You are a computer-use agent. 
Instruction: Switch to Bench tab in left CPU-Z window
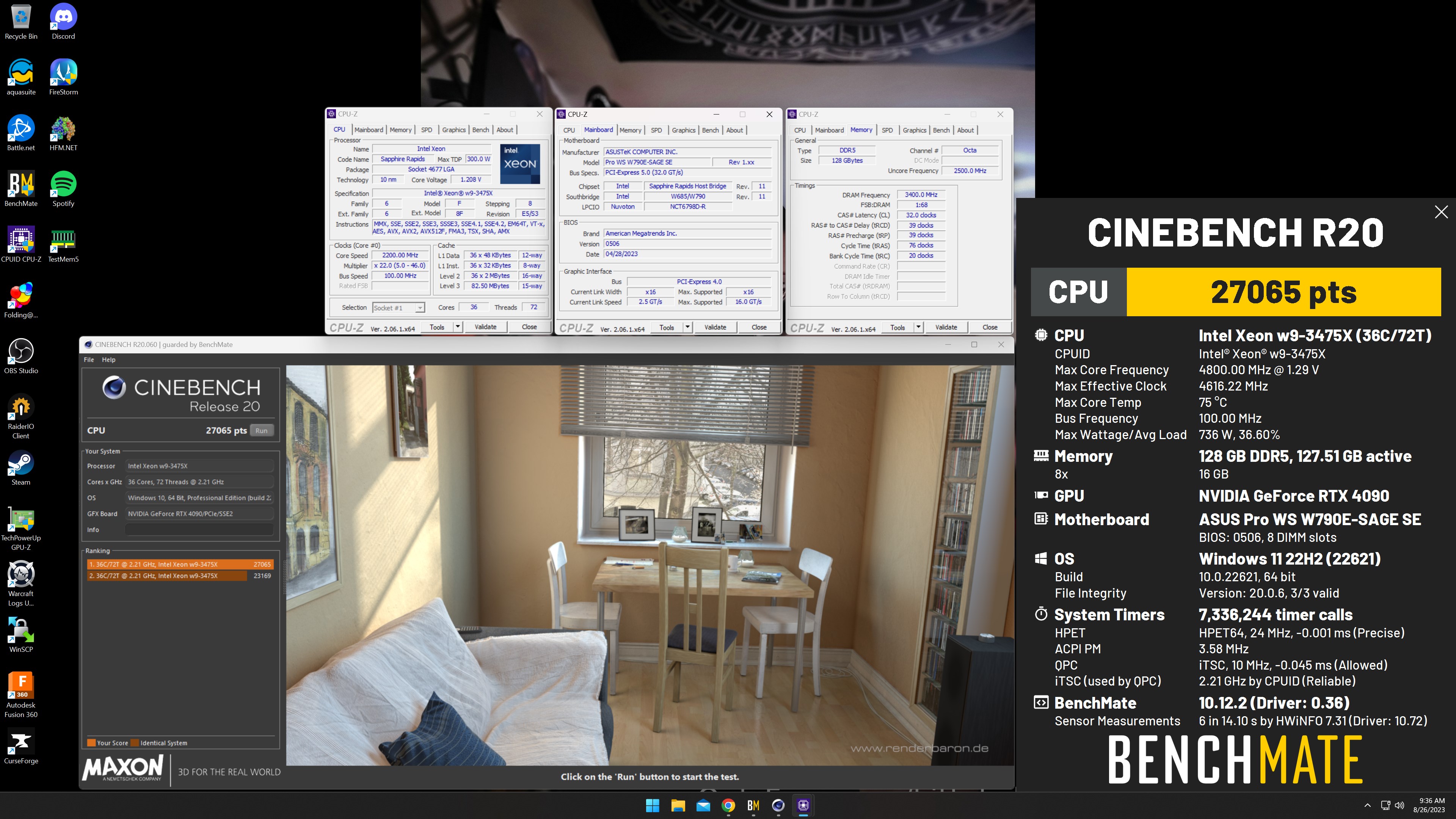coord(480,130)
